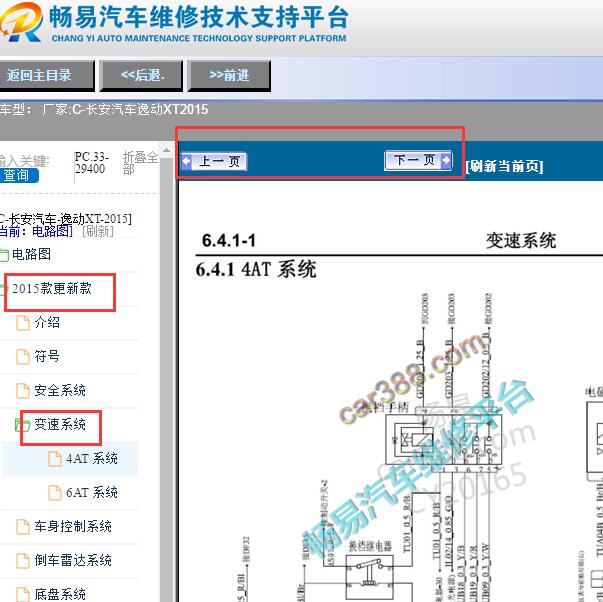The width and height of the screenshot is (603, 602).
Task: Click the 返回主目录 button
Action: point(46,75)
